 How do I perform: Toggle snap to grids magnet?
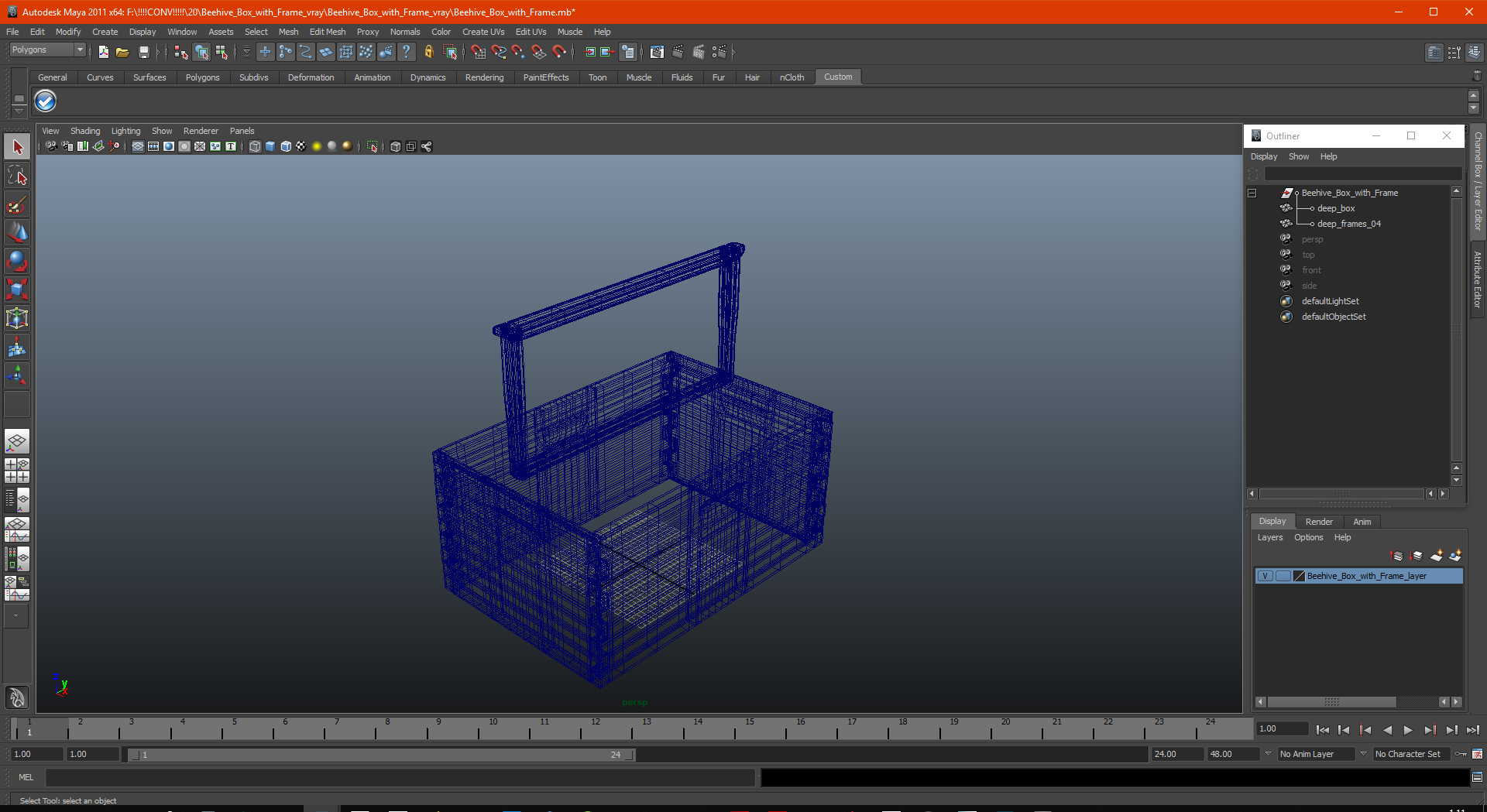(x=478, y=52)
